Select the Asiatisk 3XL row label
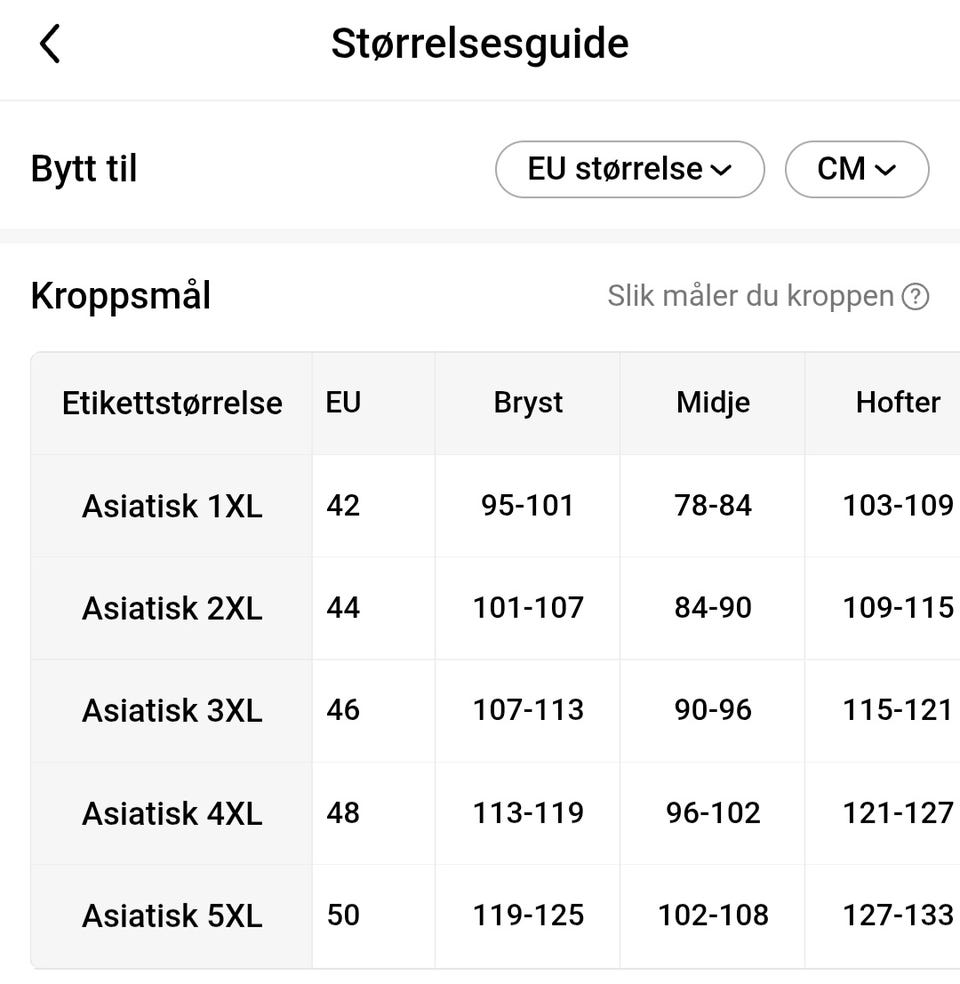 coord(172,710)
